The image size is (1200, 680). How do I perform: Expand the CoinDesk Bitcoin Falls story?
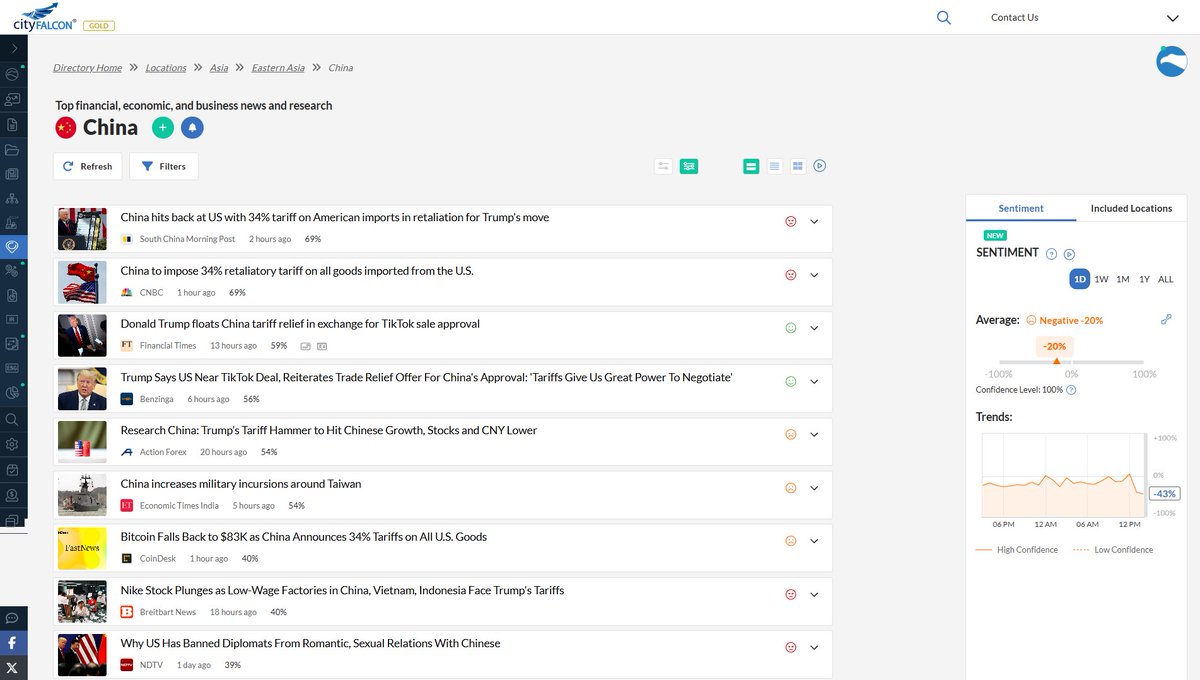click(814, 541)
